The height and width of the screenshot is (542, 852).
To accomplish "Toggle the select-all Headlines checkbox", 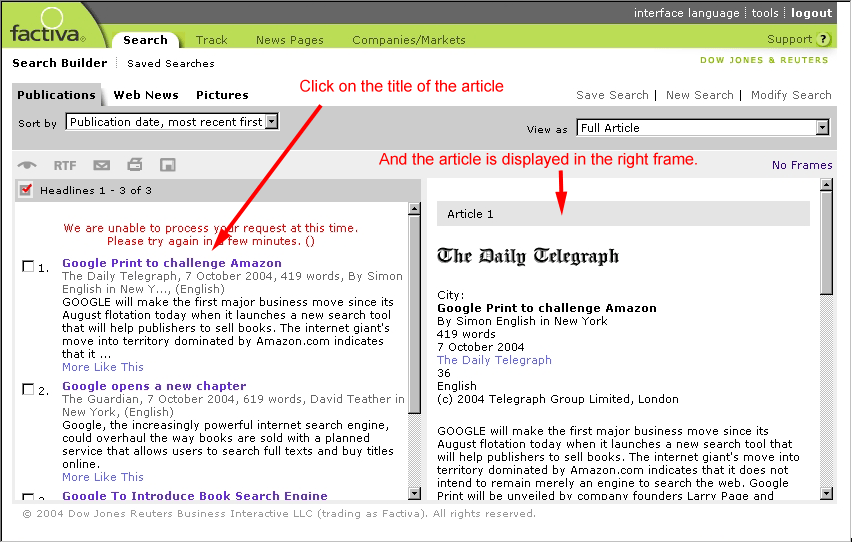I will click(x=26, y=189).
